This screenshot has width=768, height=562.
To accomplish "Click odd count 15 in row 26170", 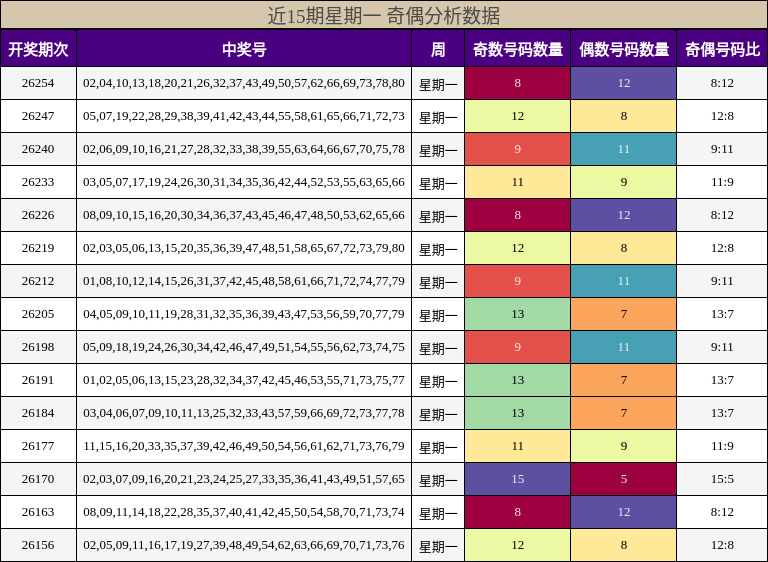I will click(518, 479).
